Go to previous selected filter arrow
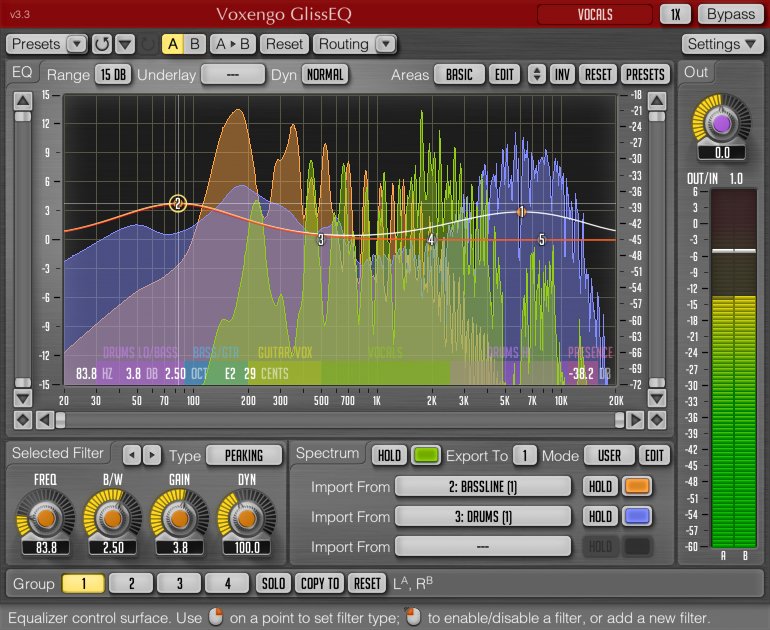The height and width of the screenshot is (630, 770). pos(132,455)
